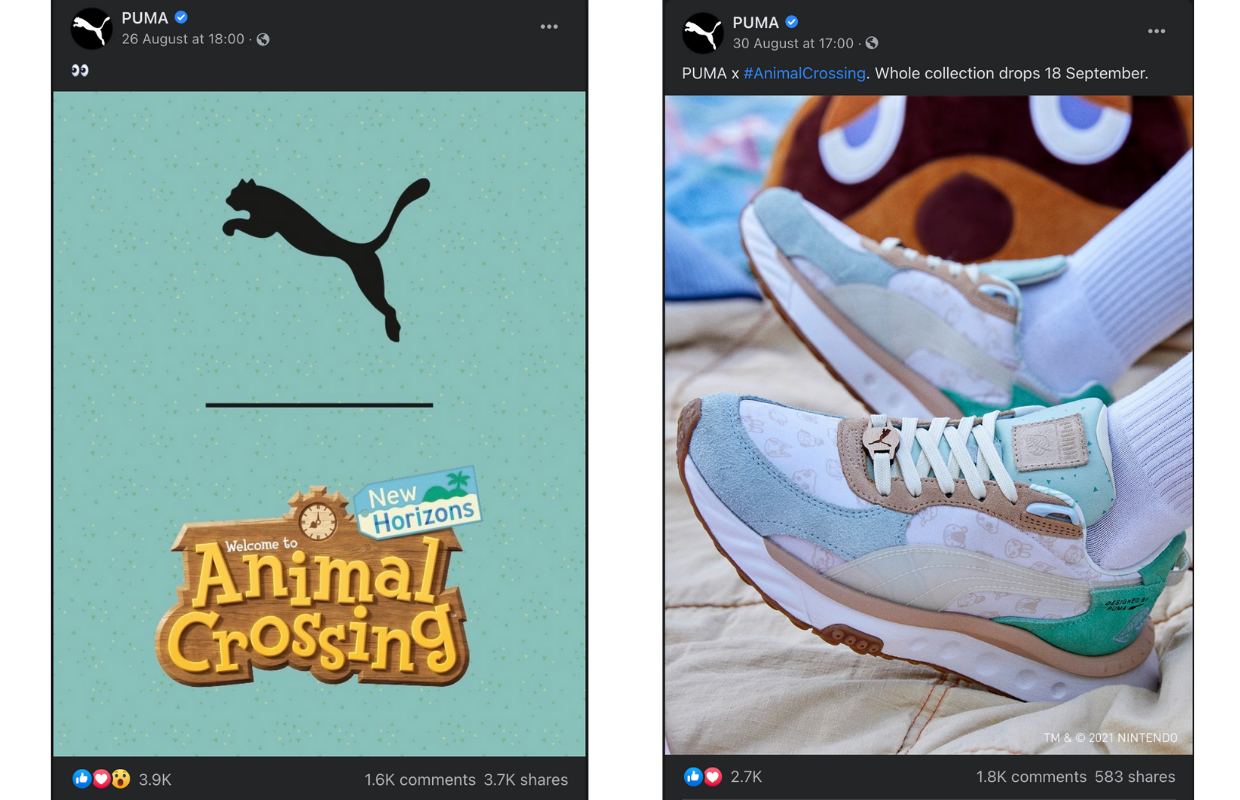Open the PUMA sneaker photo
1240x800 pixels.
(x=928, y=425)
